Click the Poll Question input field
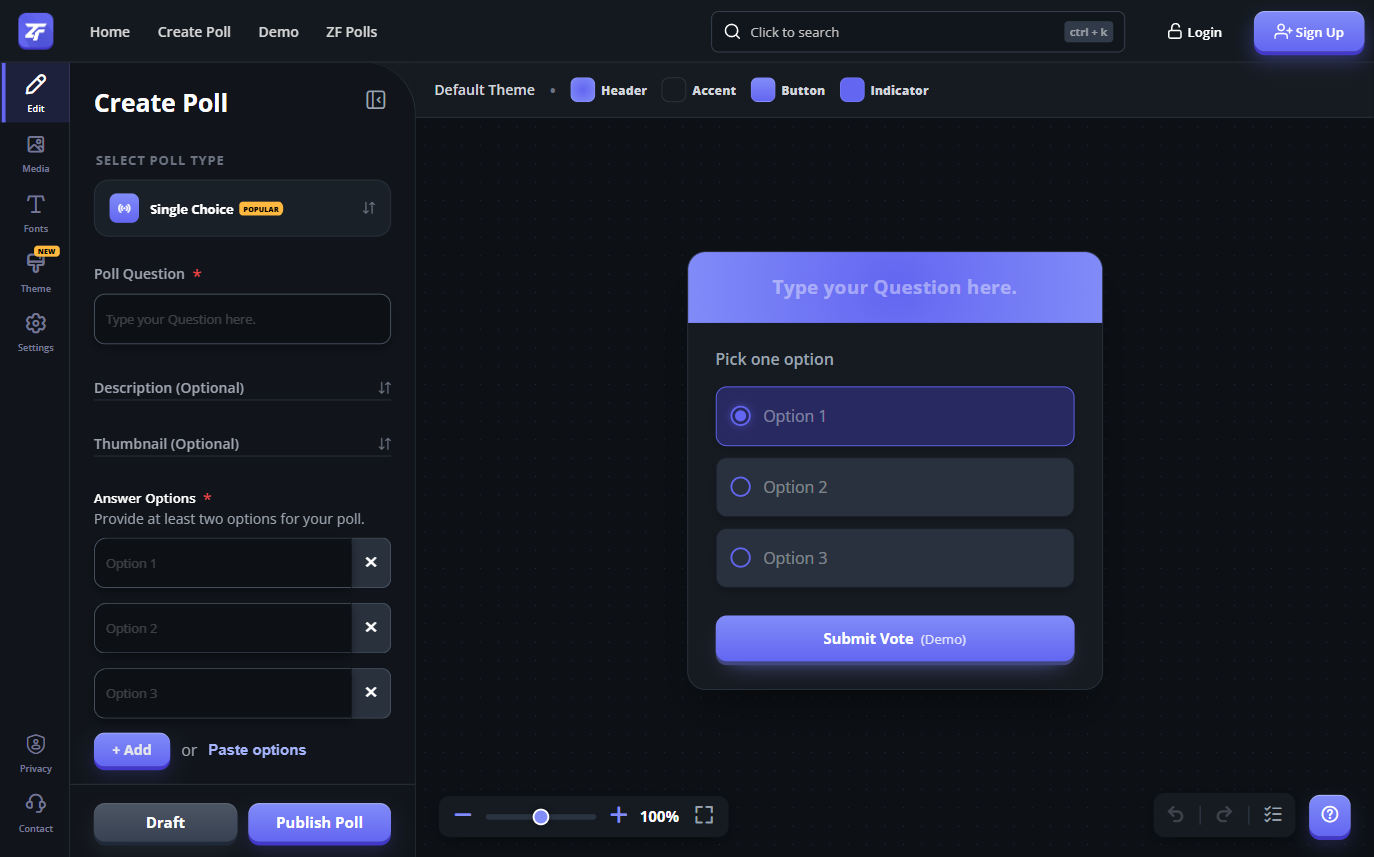 [242, 318]
